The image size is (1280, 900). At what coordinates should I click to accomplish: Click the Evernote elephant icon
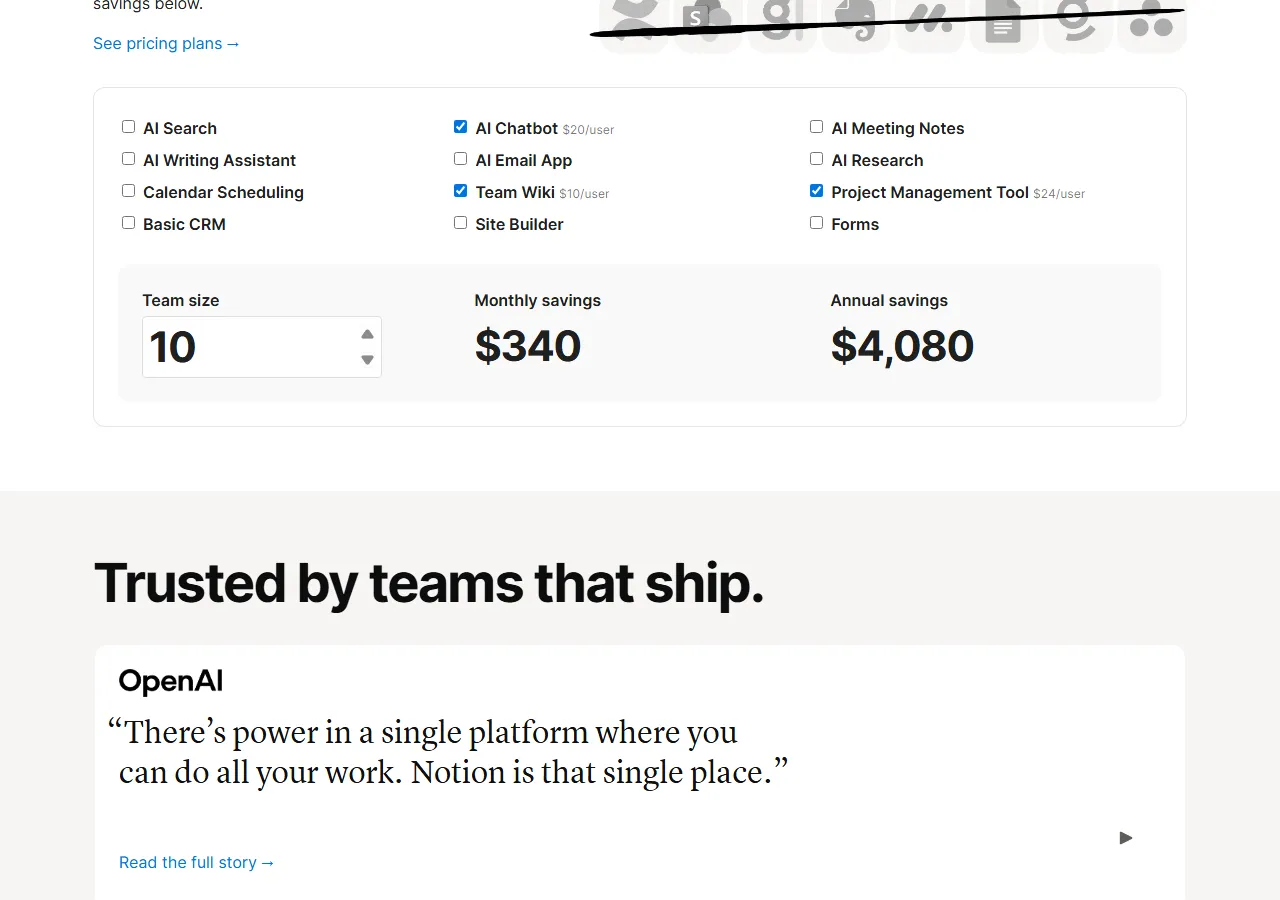[x=856, y=20]
